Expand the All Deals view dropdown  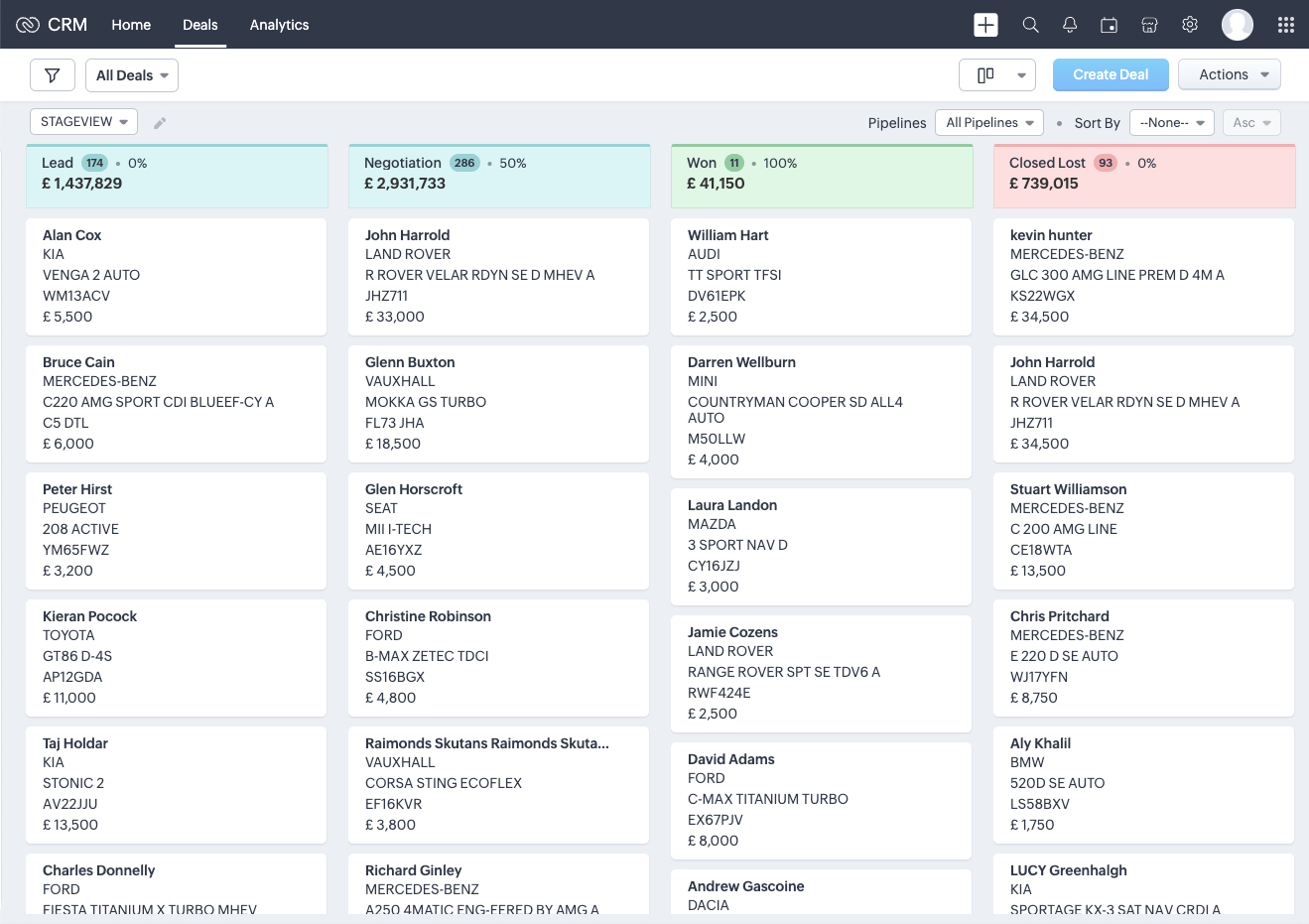pyautogui.click(x=132, y=75)
